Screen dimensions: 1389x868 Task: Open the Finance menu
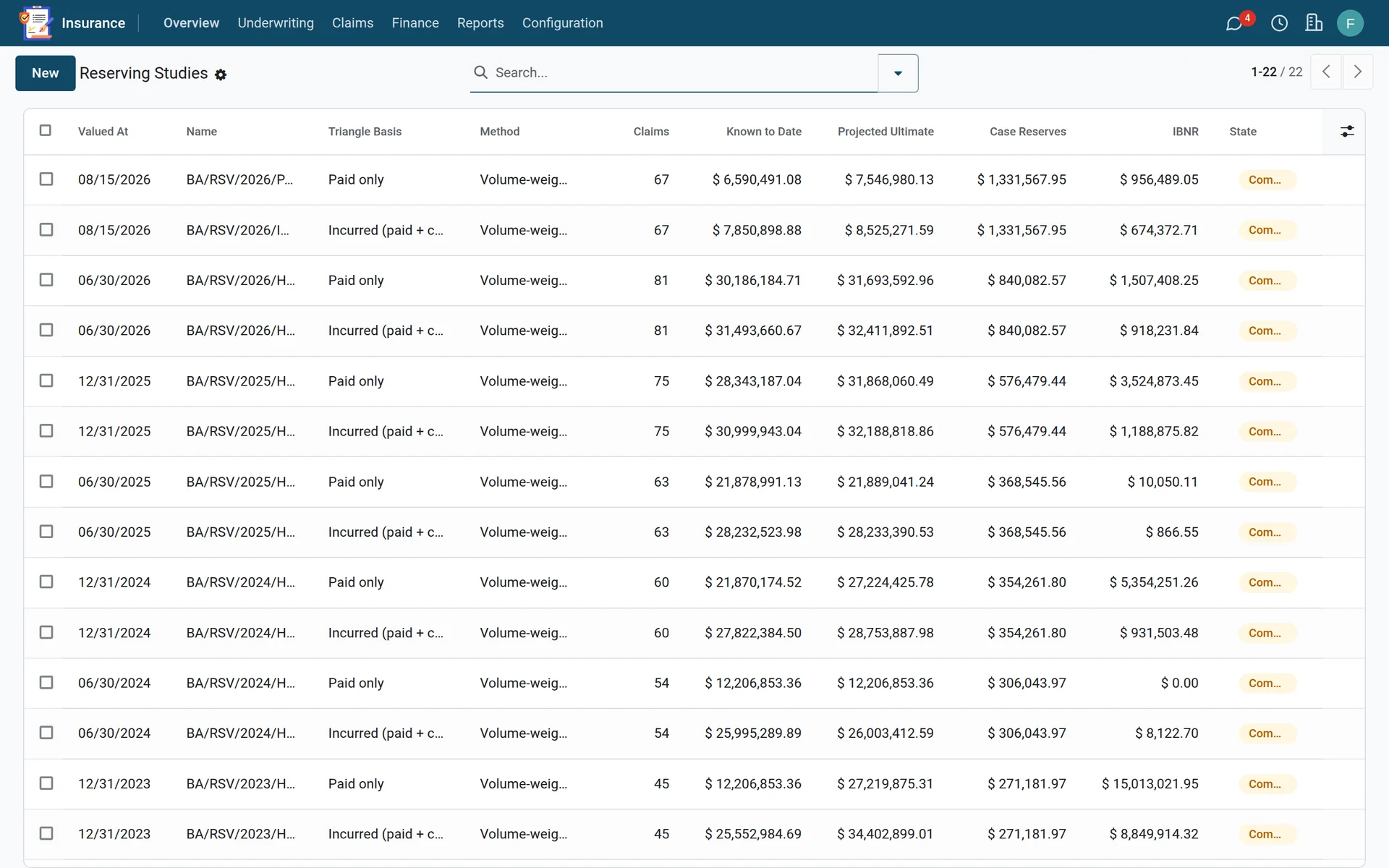point(415,23)
